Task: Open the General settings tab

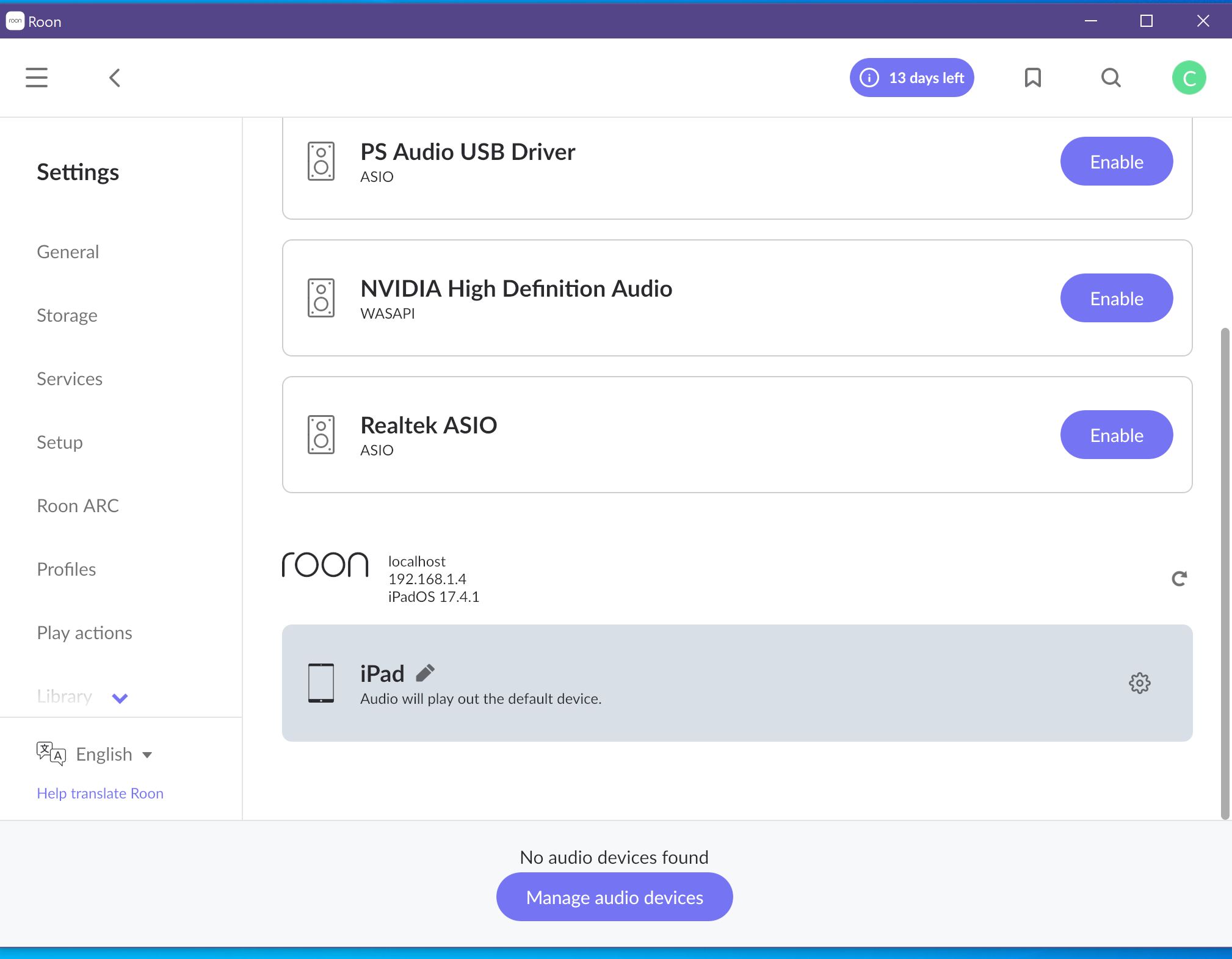Action: pyautogui.click(x=68, y=252)
